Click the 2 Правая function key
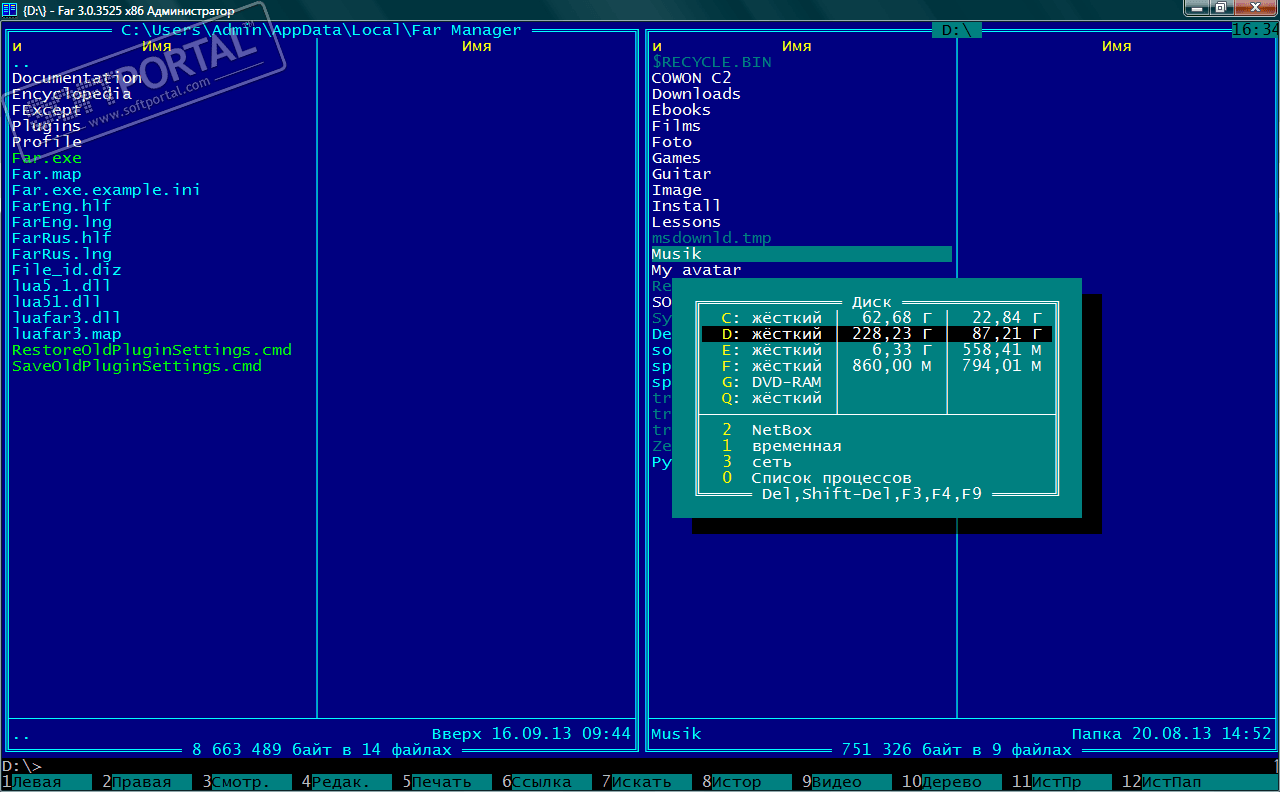1280x792 pixels. pyautogui.click(x=147, y=782)
